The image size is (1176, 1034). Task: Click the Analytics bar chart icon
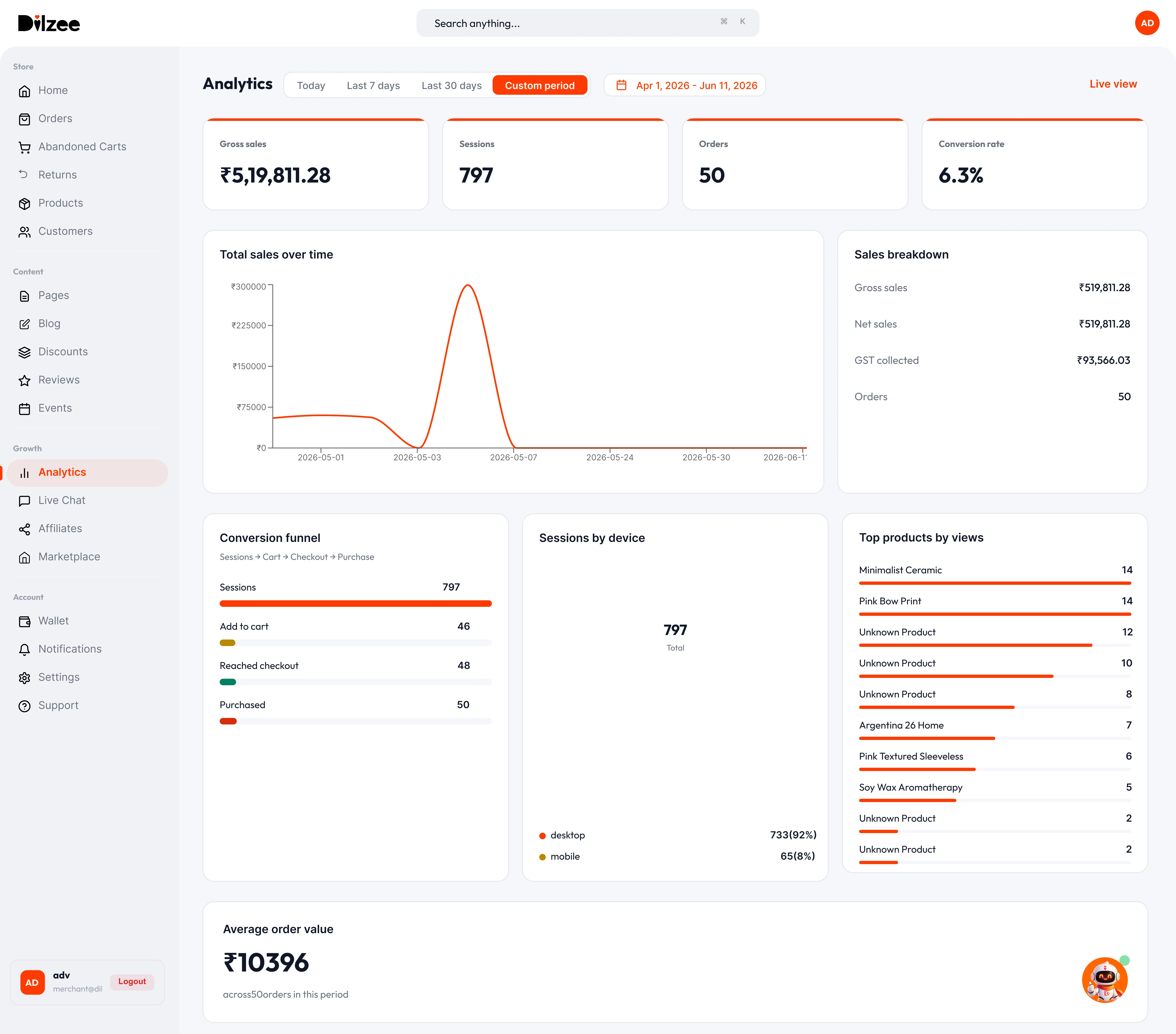click(x=24, y=473)
